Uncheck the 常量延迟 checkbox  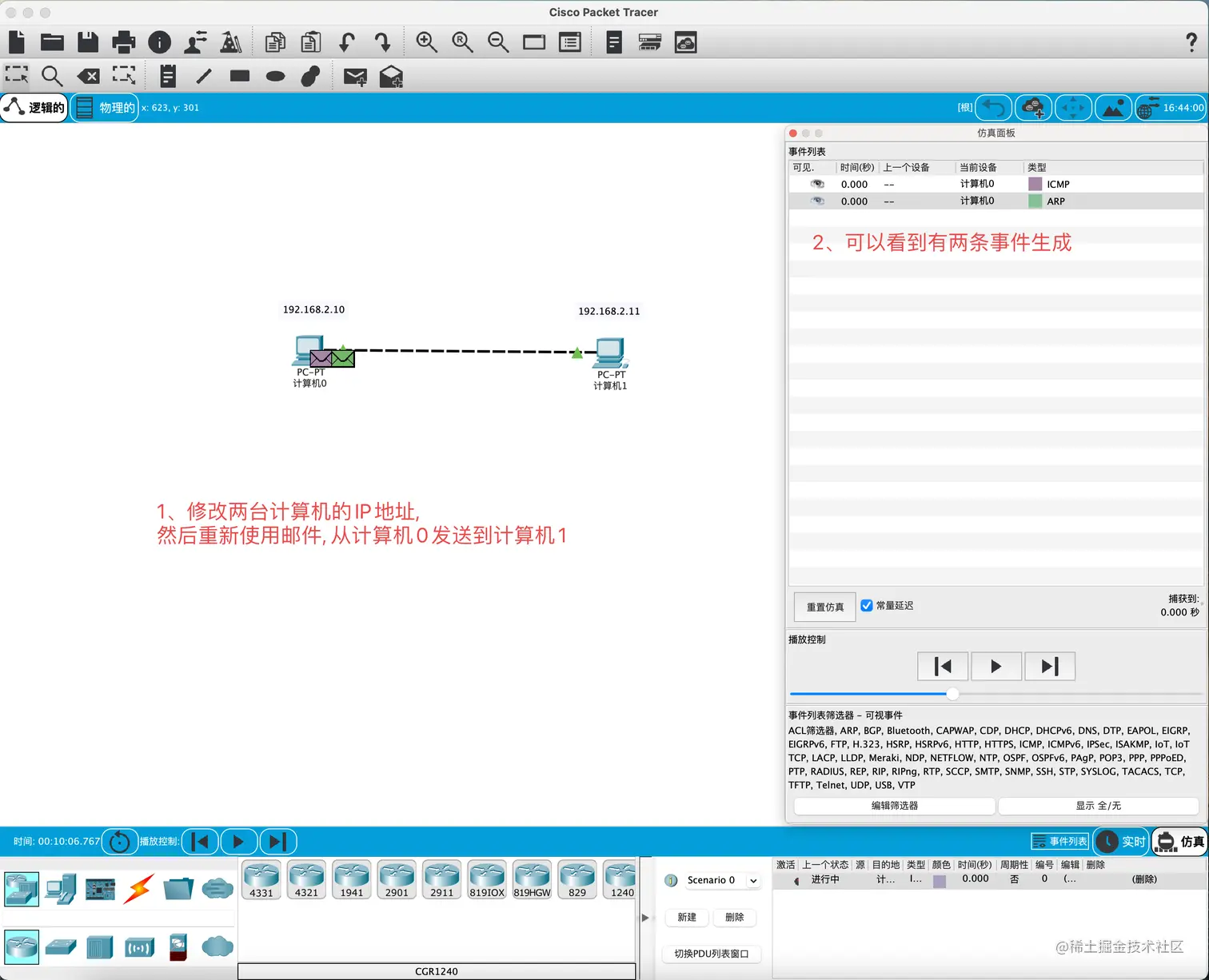867,605
